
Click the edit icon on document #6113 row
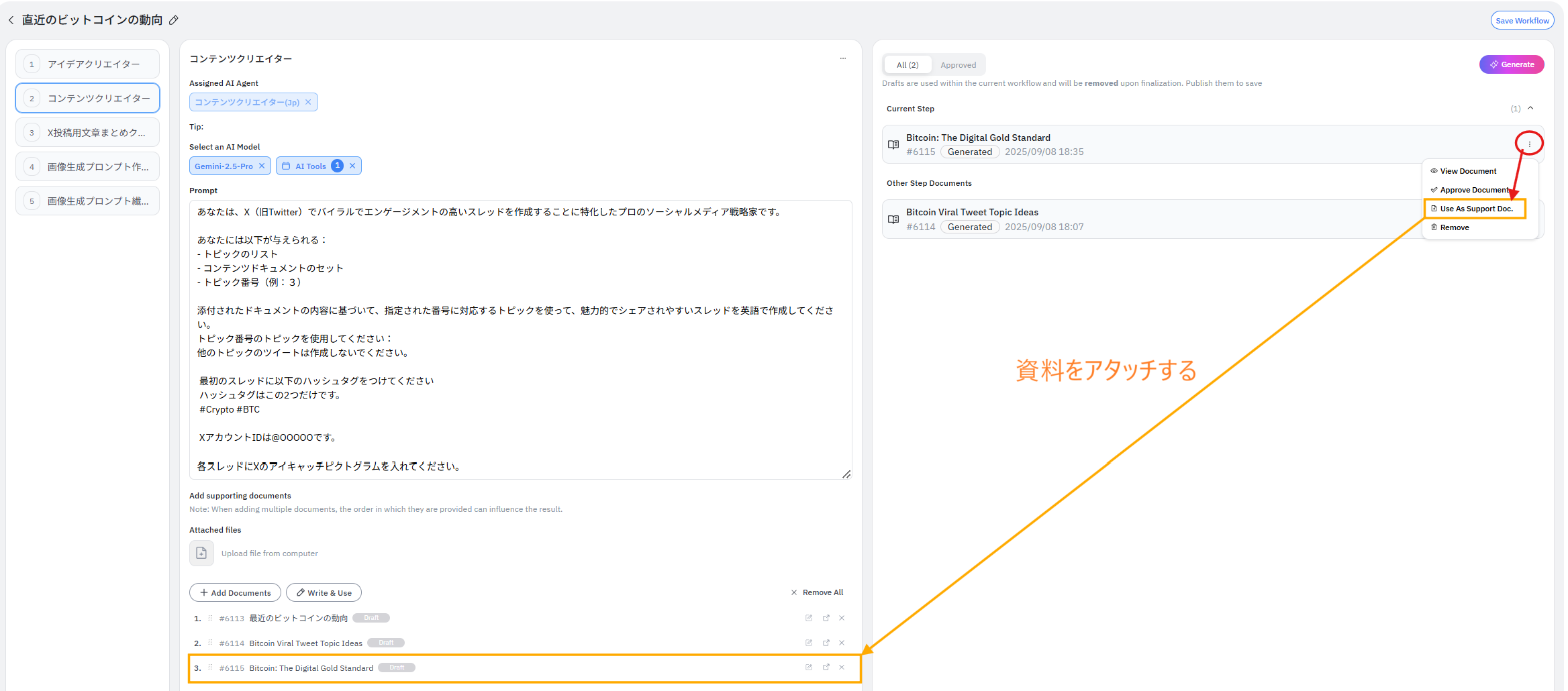[808, 618]
